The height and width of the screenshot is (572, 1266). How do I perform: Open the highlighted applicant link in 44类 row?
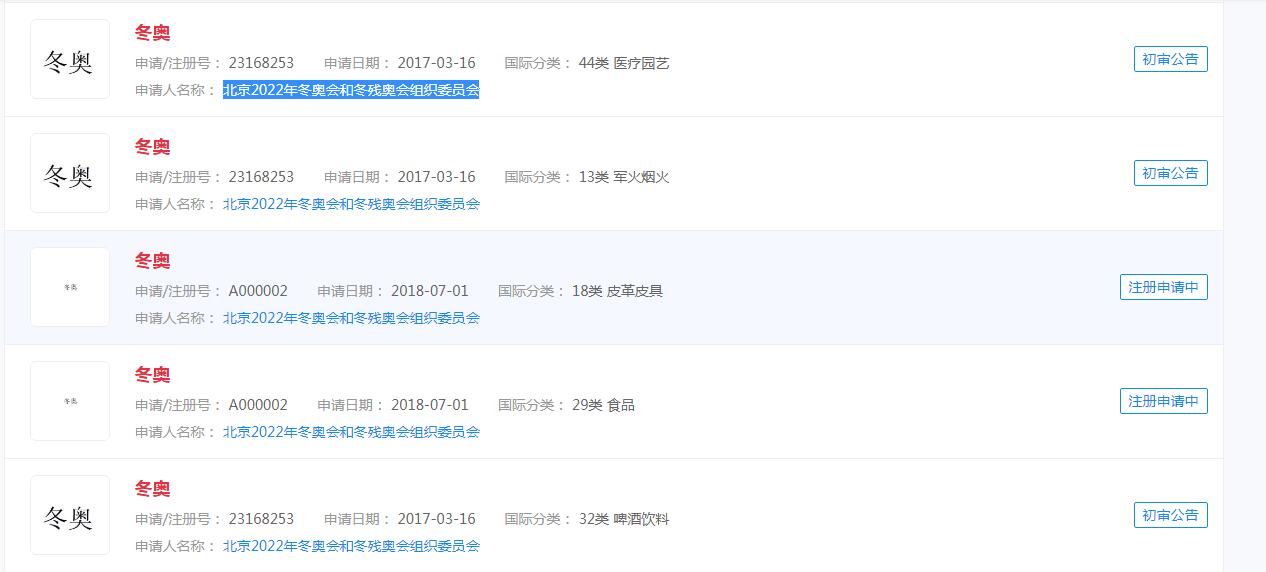351,90
